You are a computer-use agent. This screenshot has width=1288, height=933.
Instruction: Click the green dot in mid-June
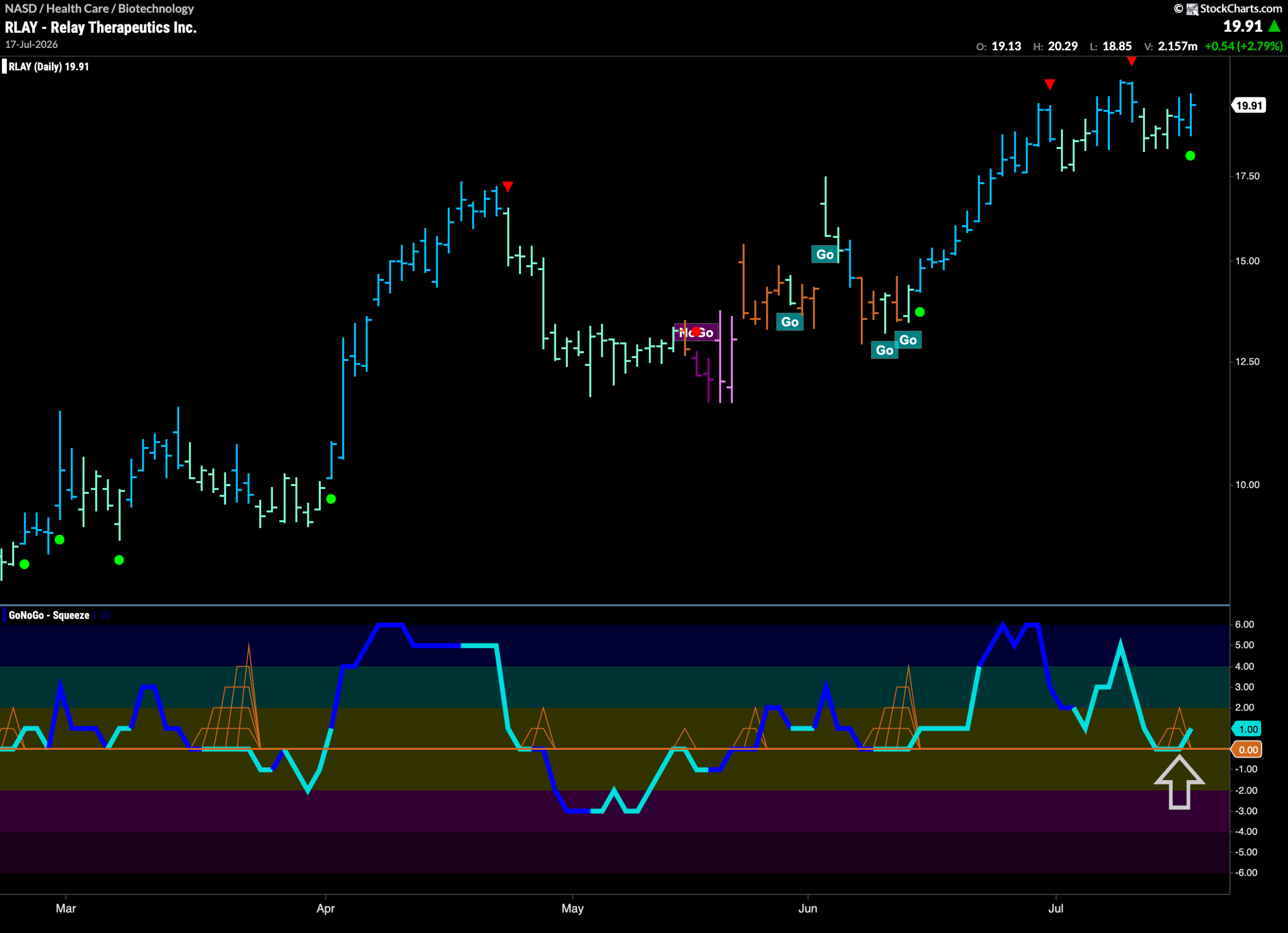click(920, 312)
